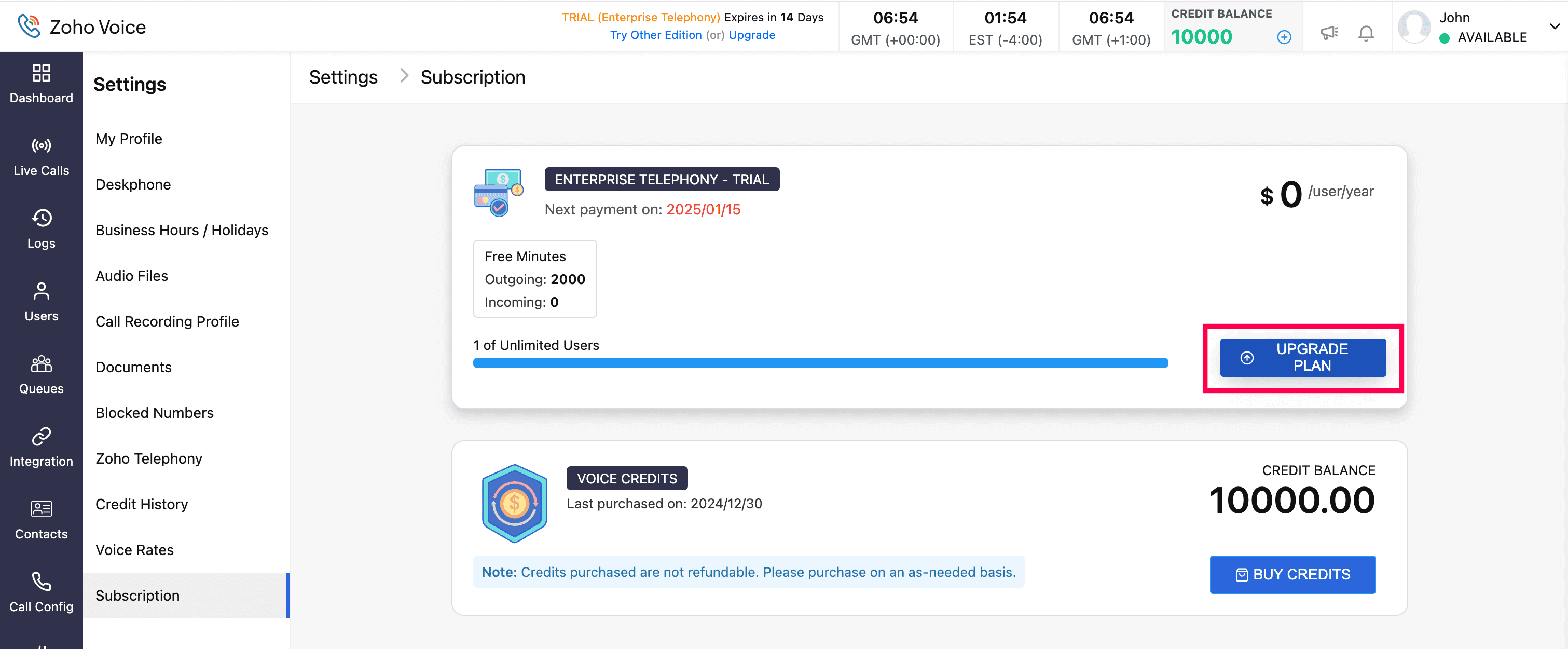Click the UPGRADE PLAN button
This screenshot has height=649, width=1568.
(x=1303, y=357)
